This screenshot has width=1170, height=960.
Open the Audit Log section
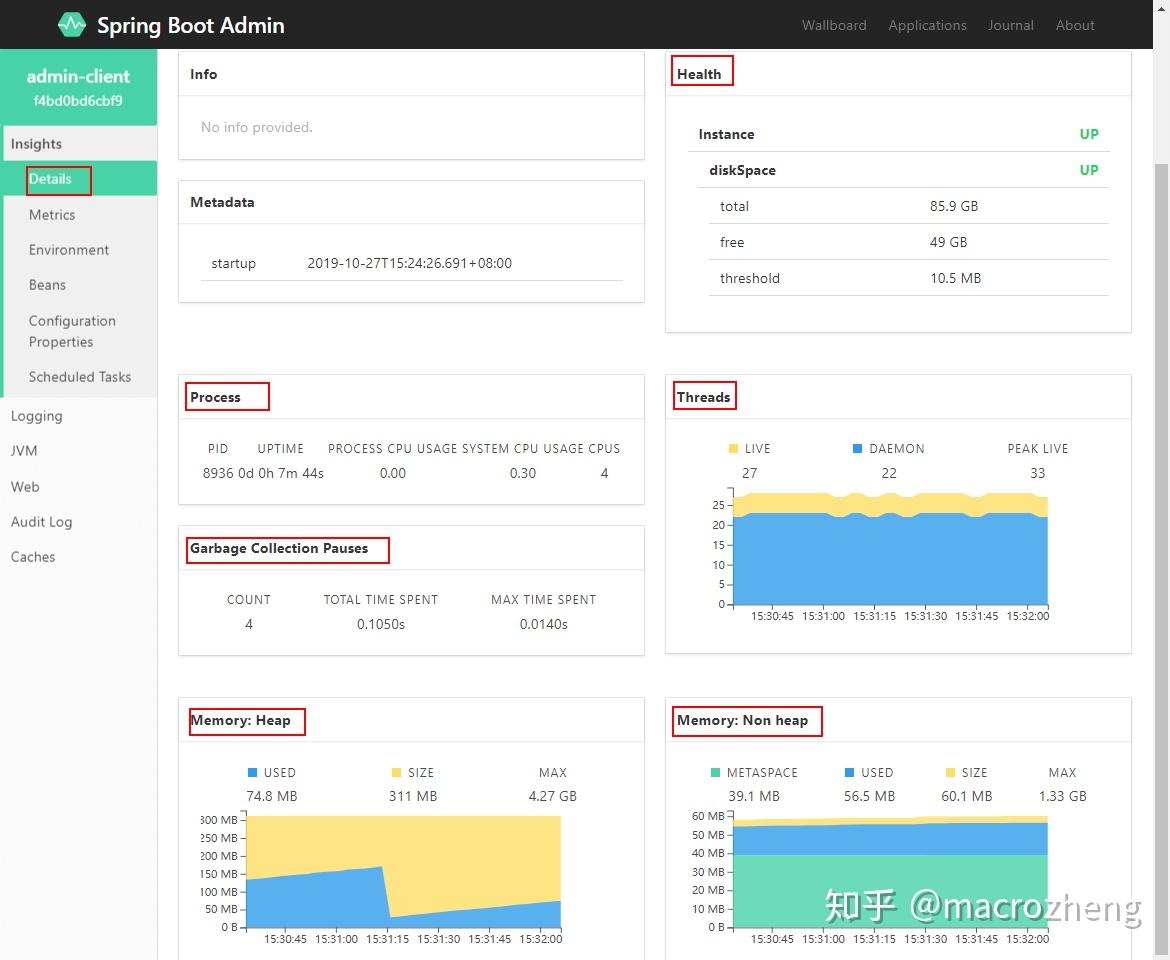point(41,522)
